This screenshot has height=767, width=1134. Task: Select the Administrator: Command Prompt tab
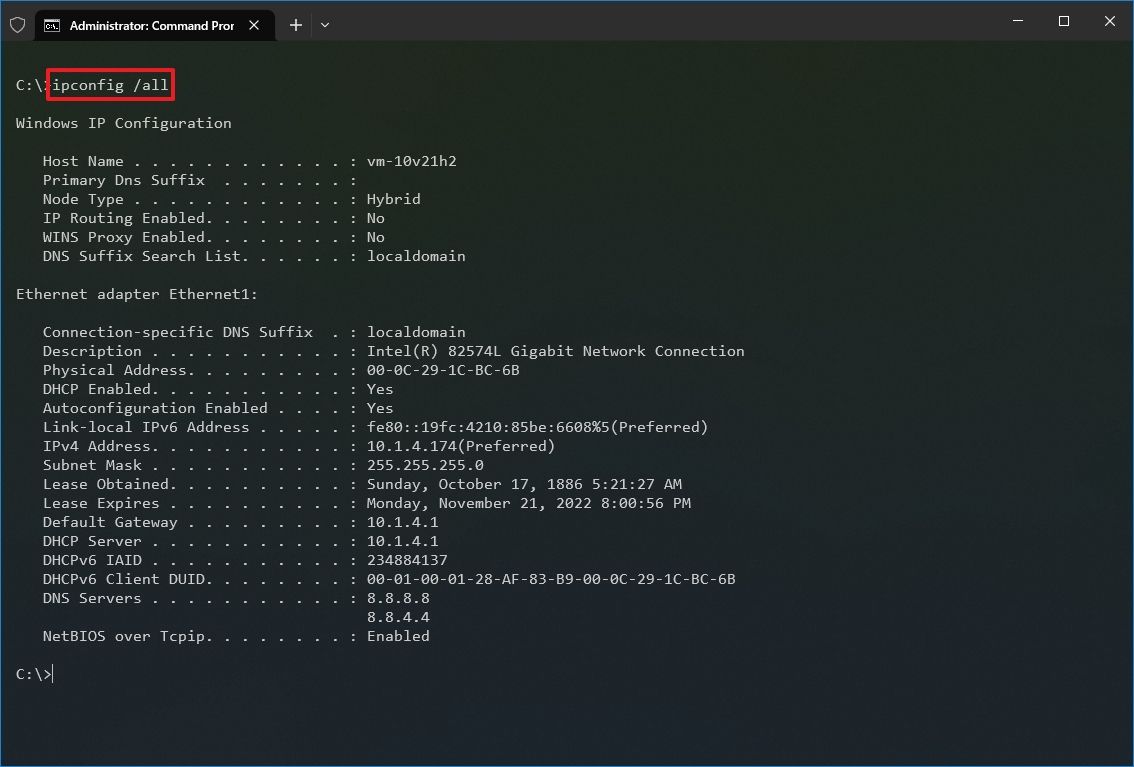[150, 25]
